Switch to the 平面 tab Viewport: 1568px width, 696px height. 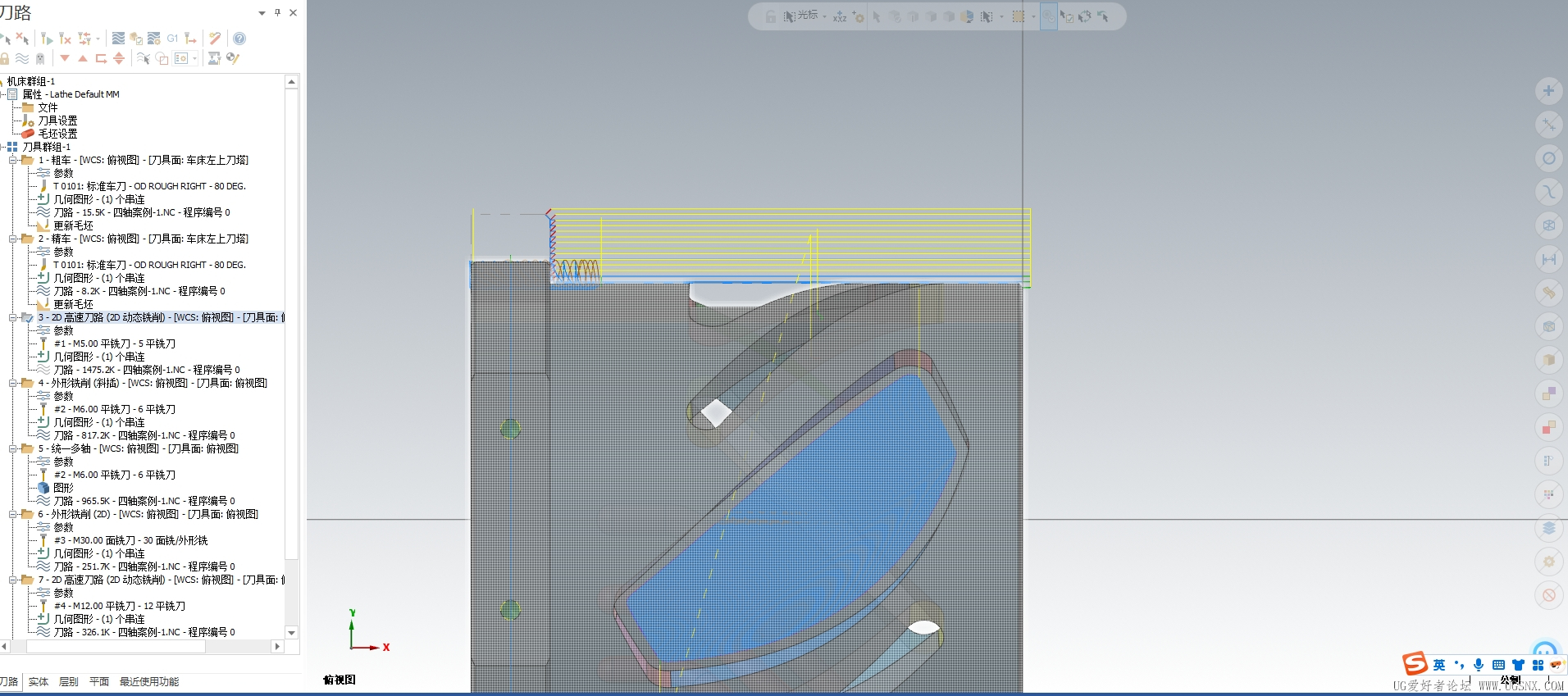click(x=99, y=681)
